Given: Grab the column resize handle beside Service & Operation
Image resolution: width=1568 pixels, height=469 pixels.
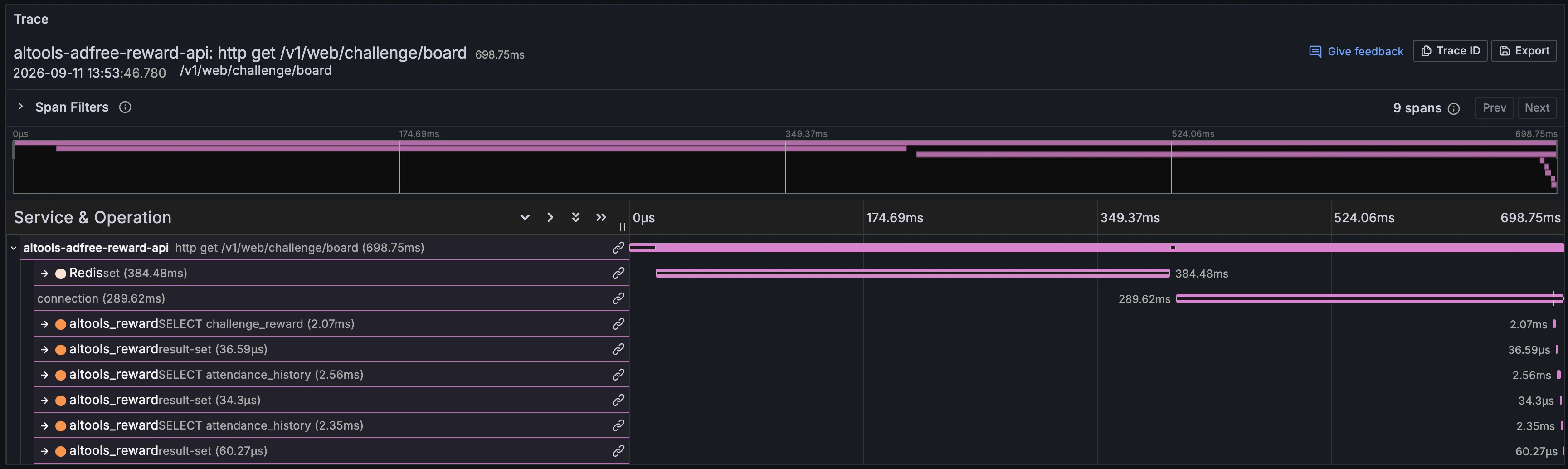Looking at the screenshot, I should click(622, 227).
